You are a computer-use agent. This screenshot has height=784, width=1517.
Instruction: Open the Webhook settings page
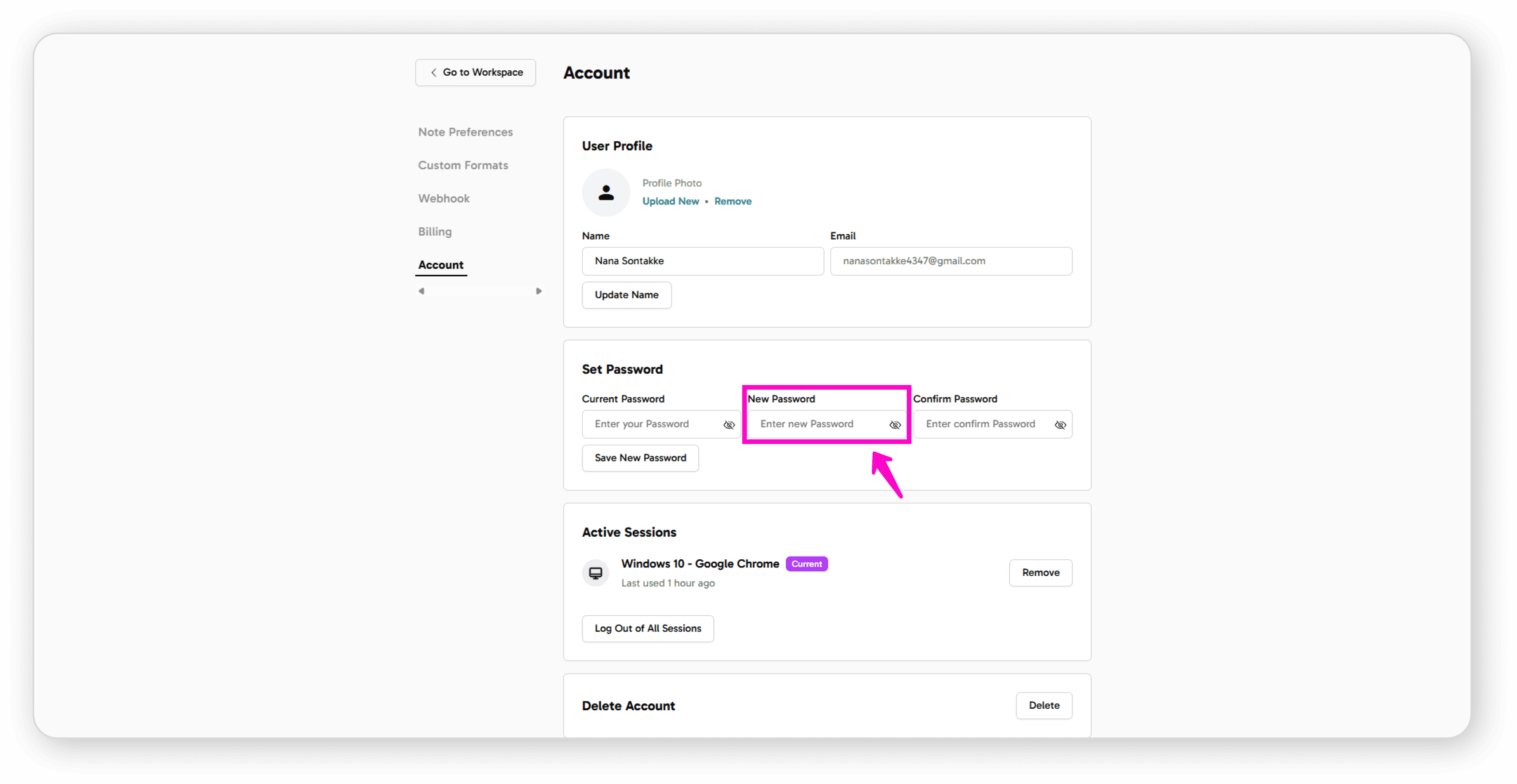tap(443, 198)
